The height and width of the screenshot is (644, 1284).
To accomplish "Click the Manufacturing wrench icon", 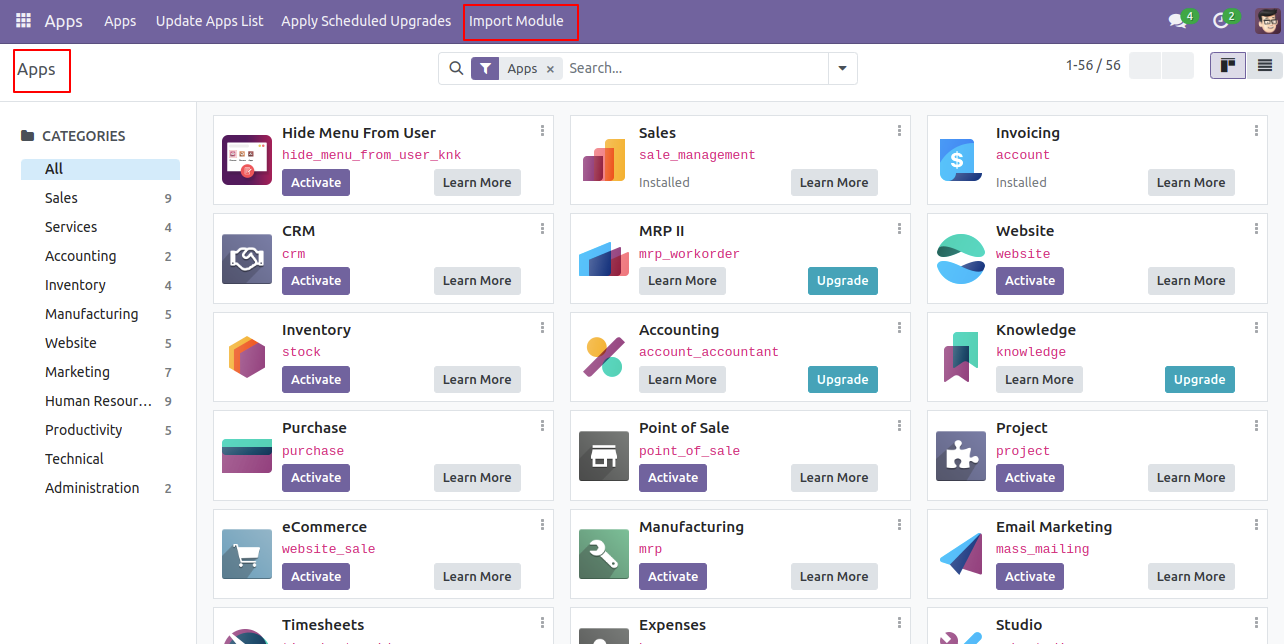I will pyautogui.click(x=604, y=554).
